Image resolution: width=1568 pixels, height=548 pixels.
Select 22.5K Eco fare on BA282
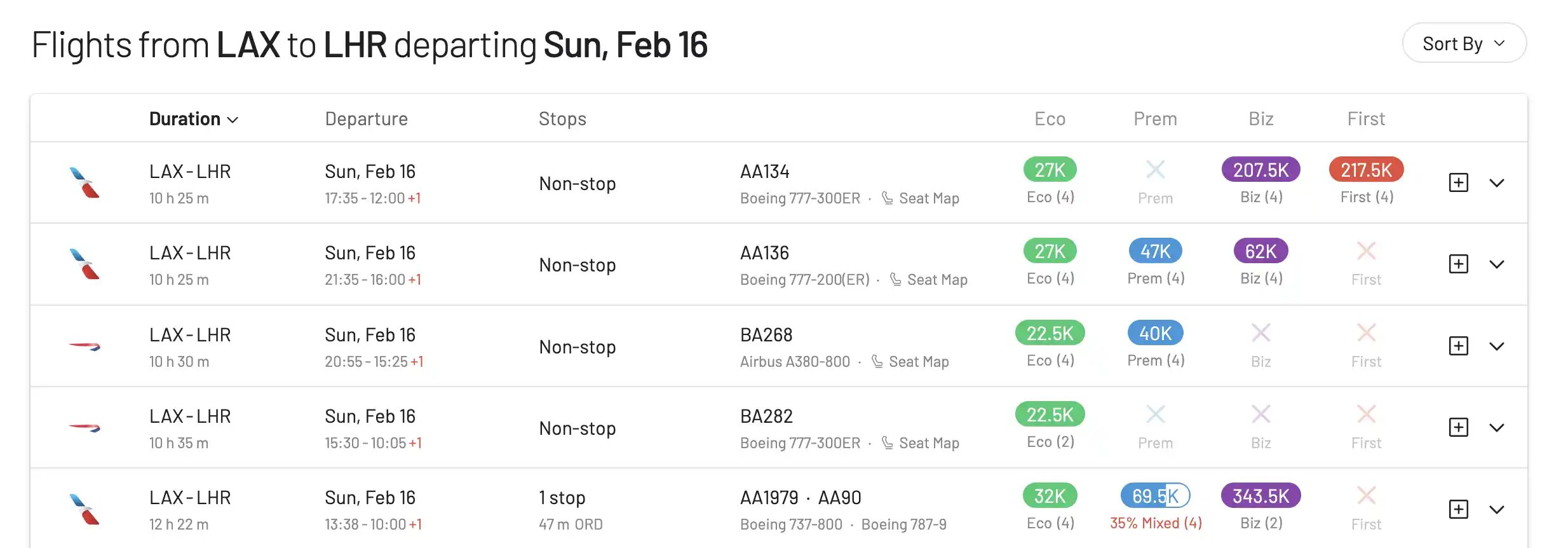click(x=1050, y=414)
